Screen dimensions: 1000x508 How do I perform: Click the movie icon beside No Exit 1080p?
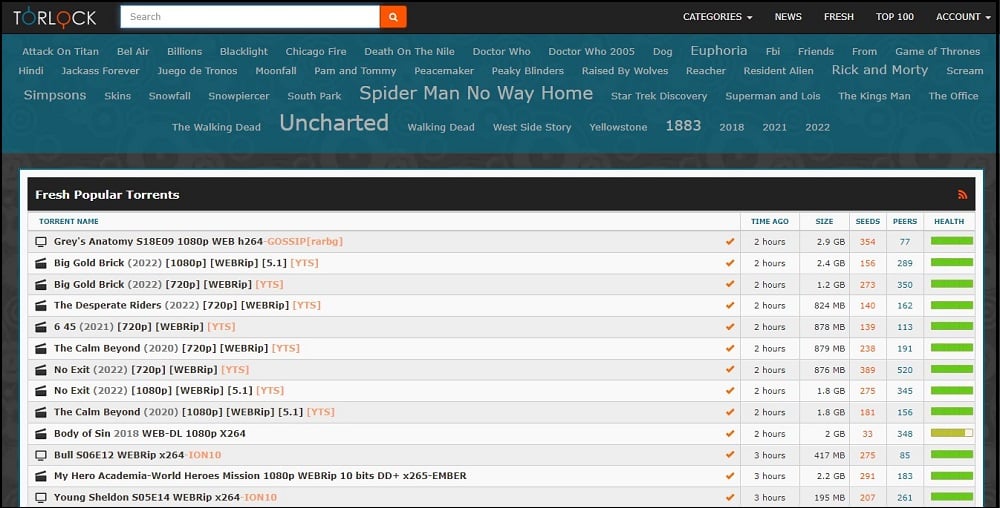(x=41, y=391)
